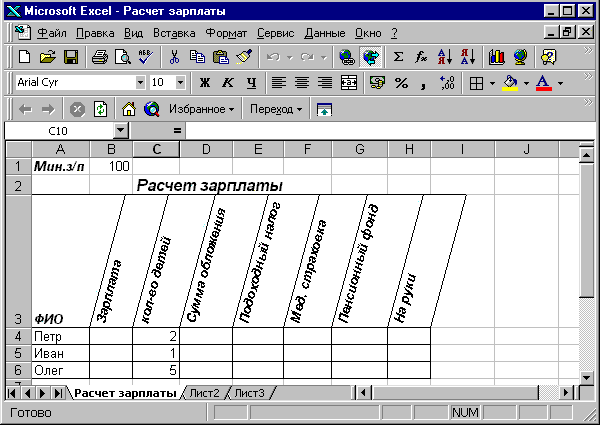The image size is (600, 425).
Task: Insert hyperlink globe icon
Action: pyautogui.click(x=347, y=57)
